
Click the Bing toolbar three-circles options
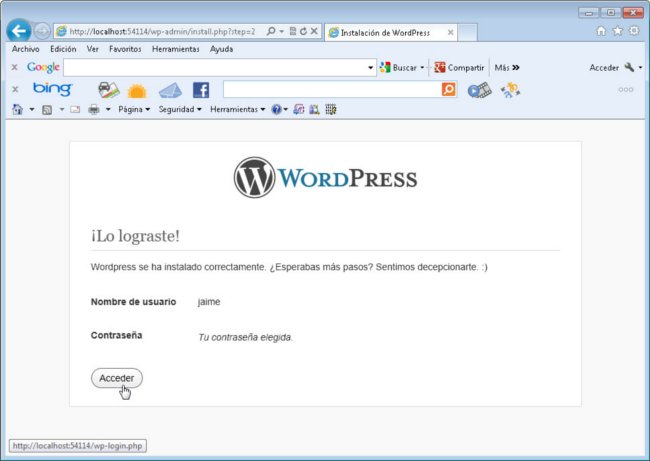click(x=626, y=90)
